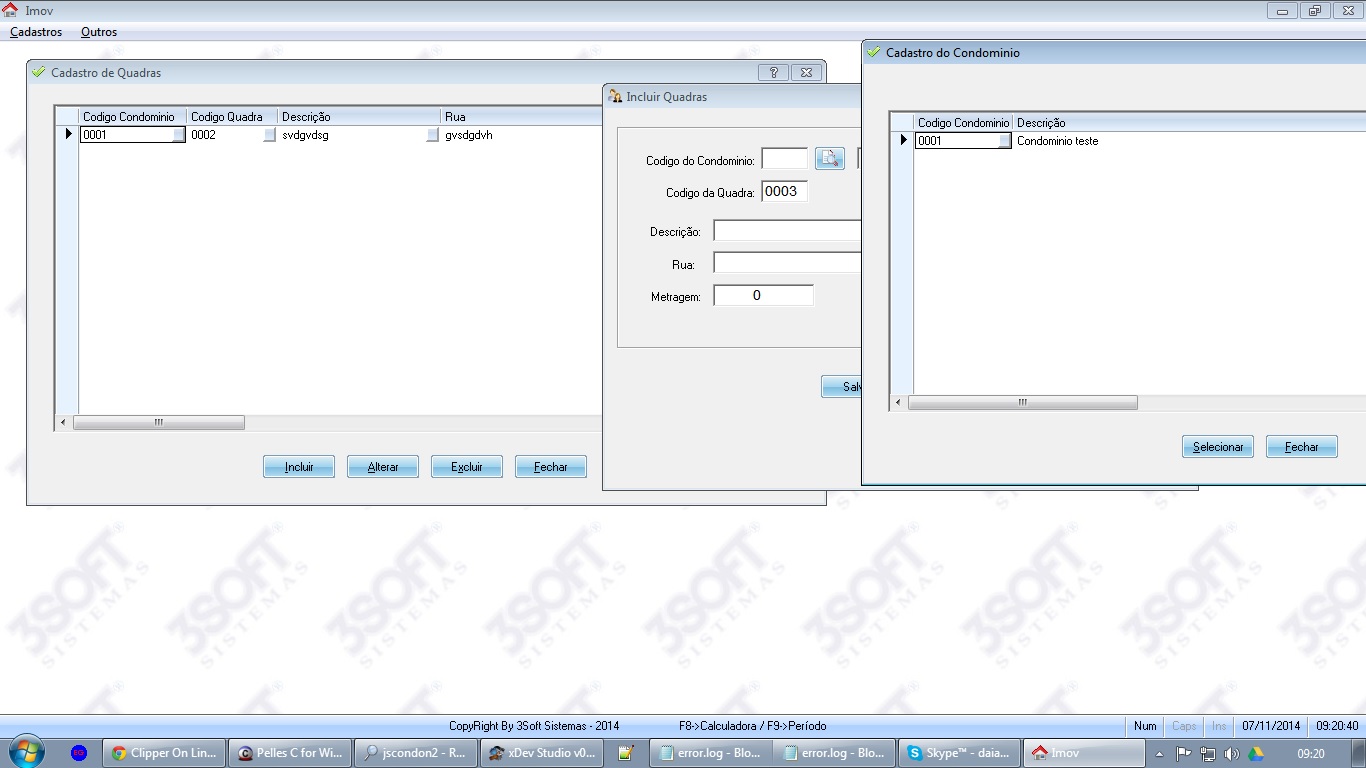The height and width of the screenshot is (768, 1366).
Task: Click the partially hidden Salvar button
Action: point(841,387)
